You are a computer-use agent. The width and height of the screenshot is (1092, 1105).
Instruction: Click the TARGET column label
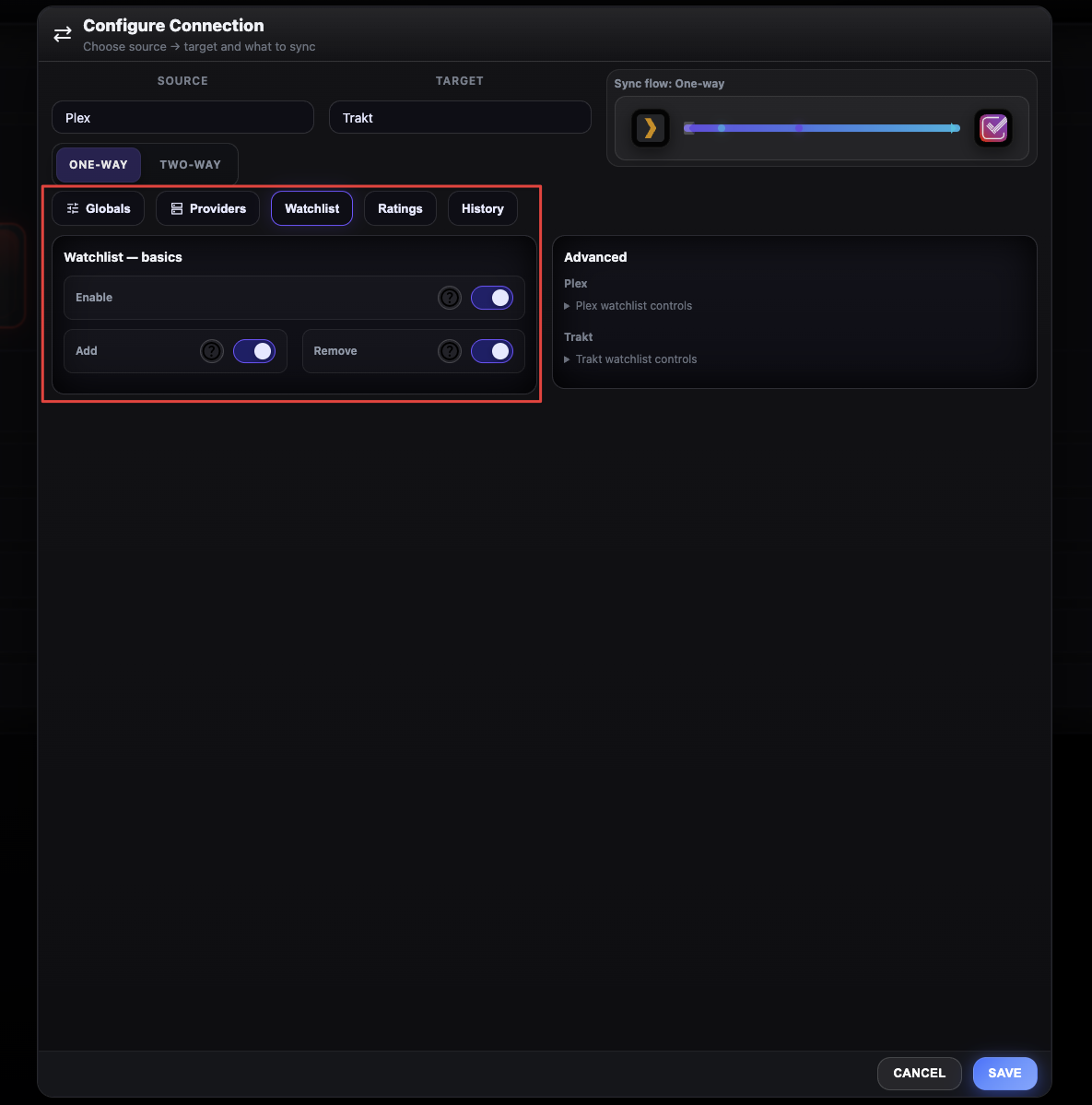[x=459, y=81]
